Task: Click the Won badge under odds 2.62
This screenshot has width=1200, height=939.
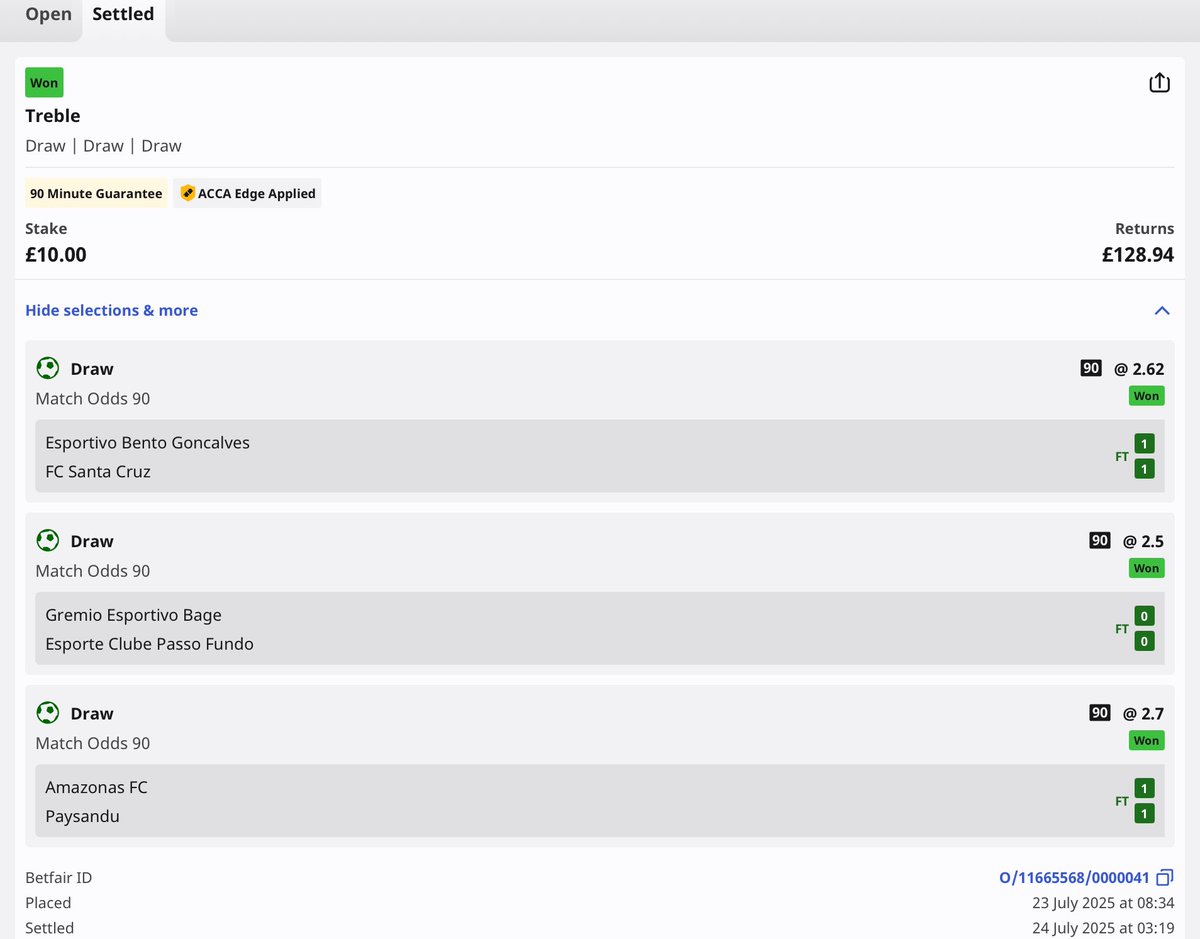Action: [x=1146, y=396]
